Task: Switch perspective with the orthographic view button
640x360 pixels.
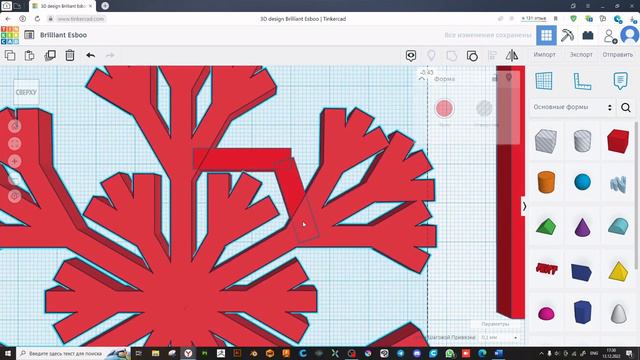Action: pos(15,196)
